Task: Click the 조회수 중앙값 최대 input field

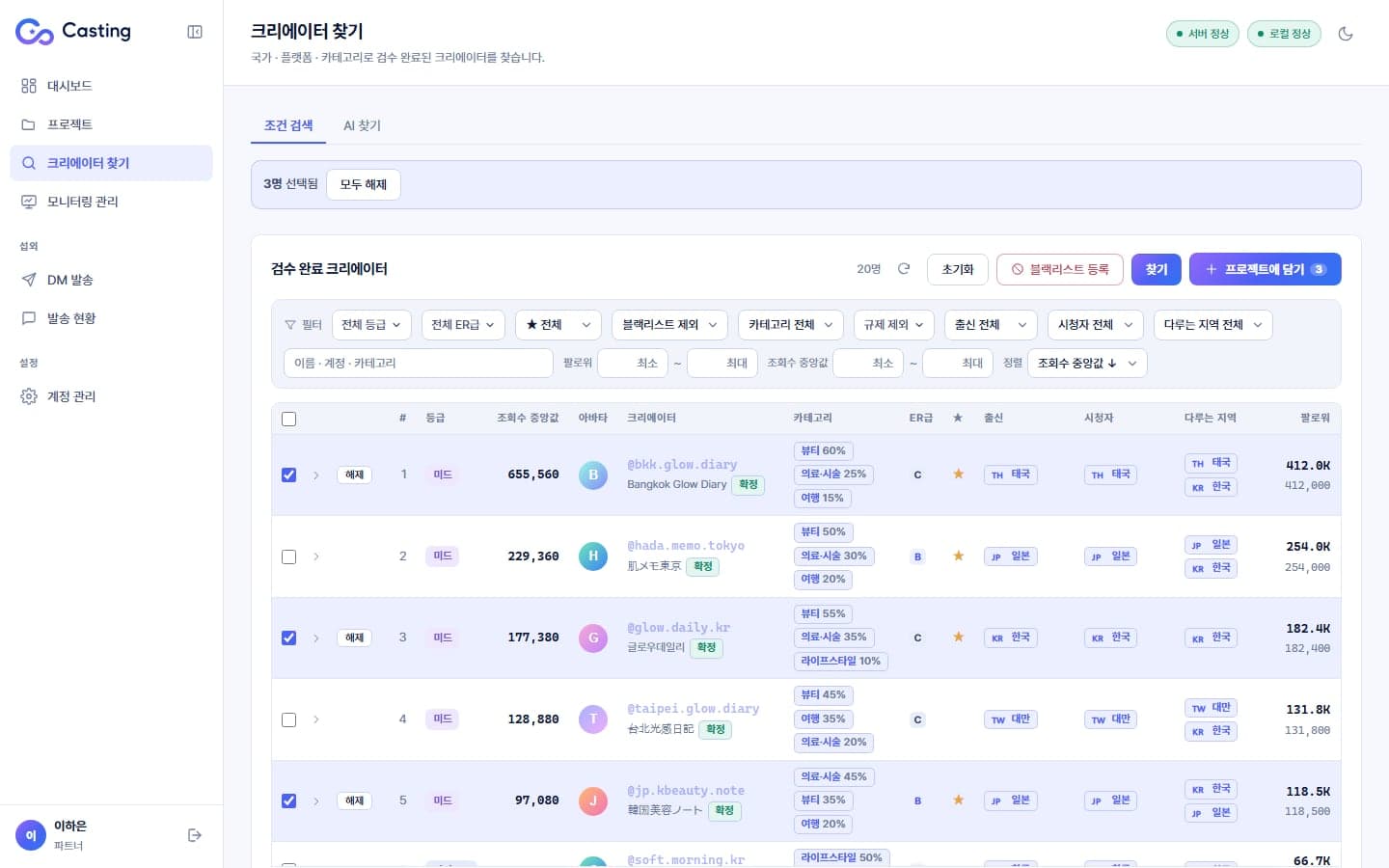Action: pyautogui.click(x=958, y=363)
